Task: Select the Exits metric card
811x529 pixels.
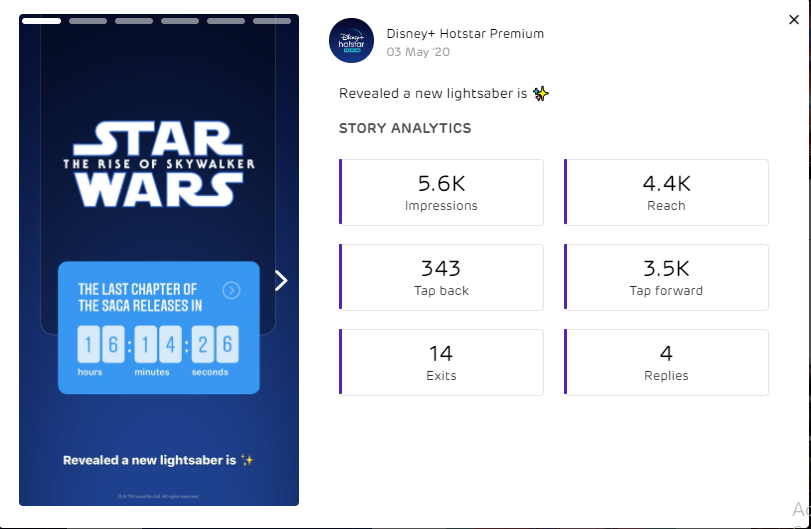Action: point(442,362)
